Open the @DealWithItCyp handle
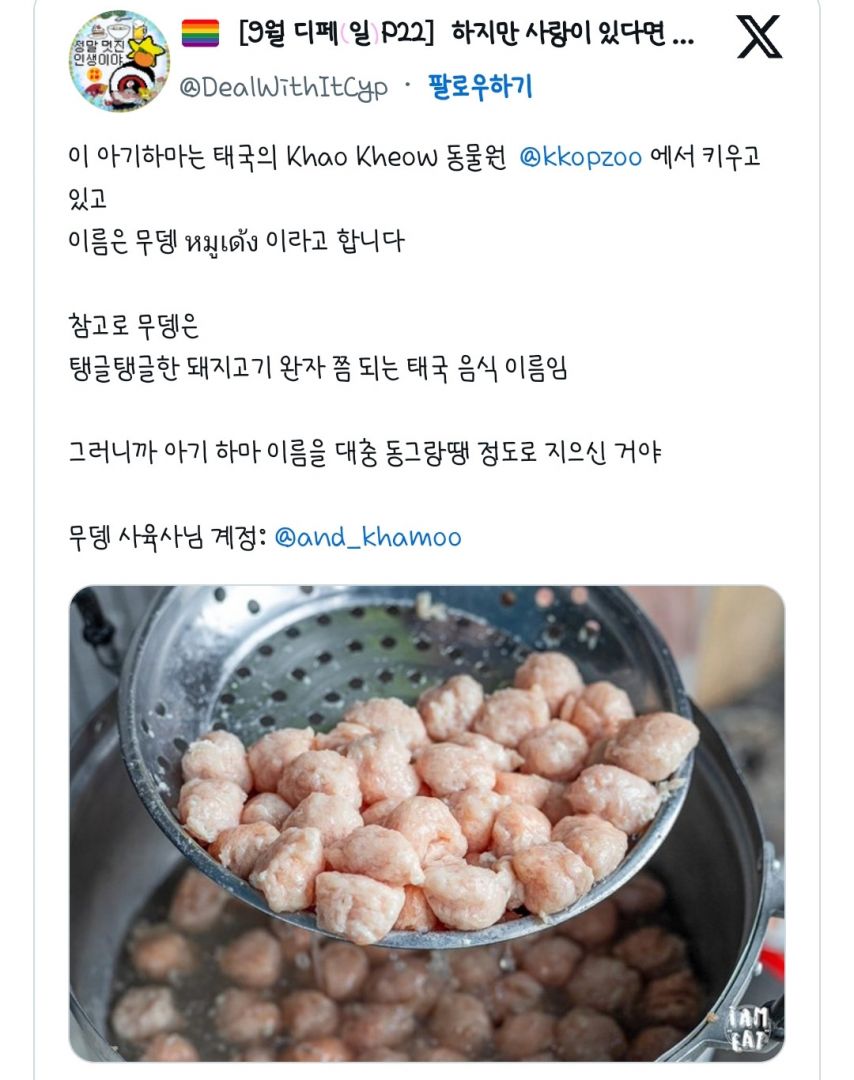This screenshot has height=1080, width=854. [x=283, y=87]
